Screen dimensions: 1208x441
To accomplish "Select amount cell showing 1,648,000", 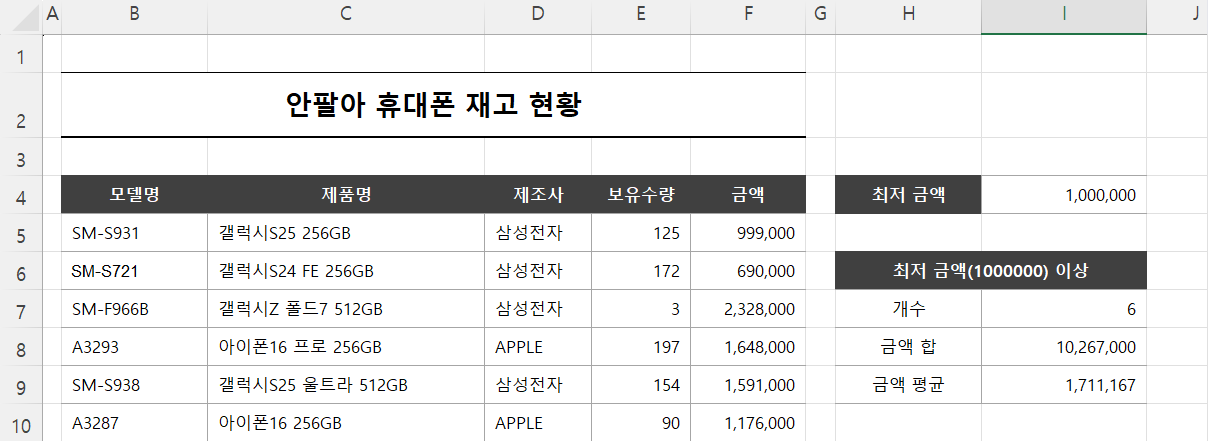I will click(x=748, y=347).
